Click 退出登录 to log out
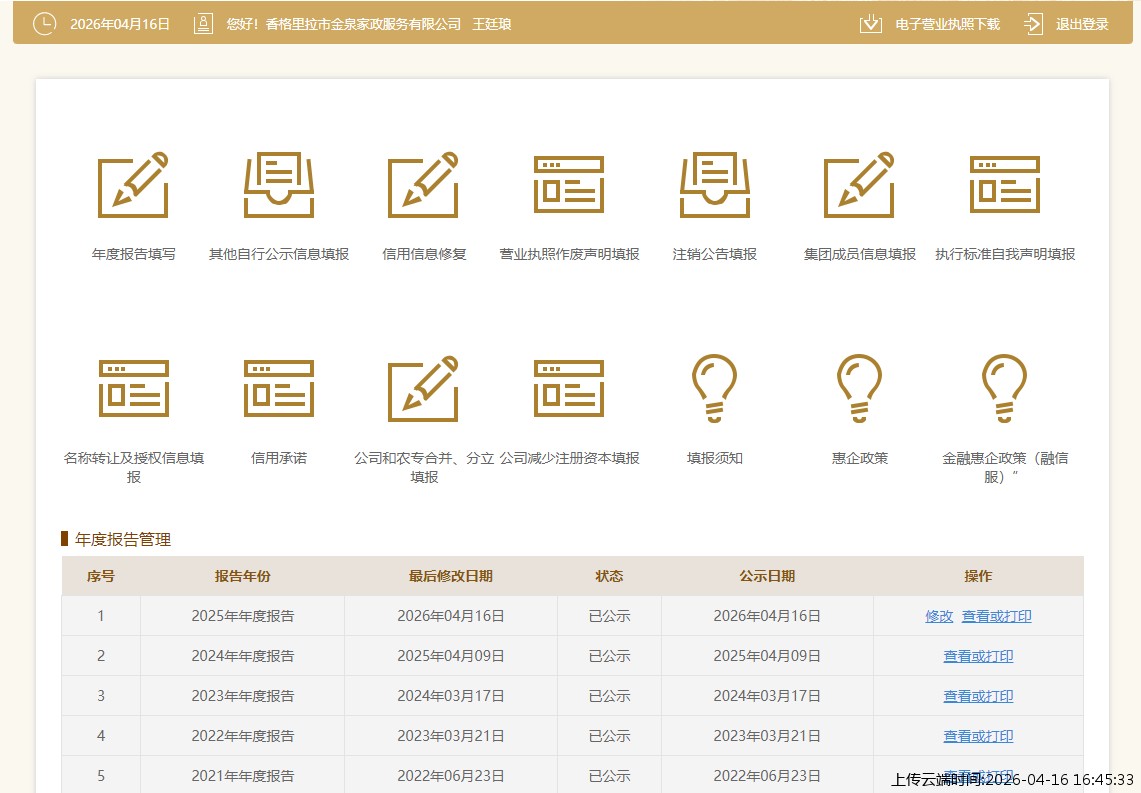The width and height of the screenshot is (1141, 793). (x=1068, y=24)
